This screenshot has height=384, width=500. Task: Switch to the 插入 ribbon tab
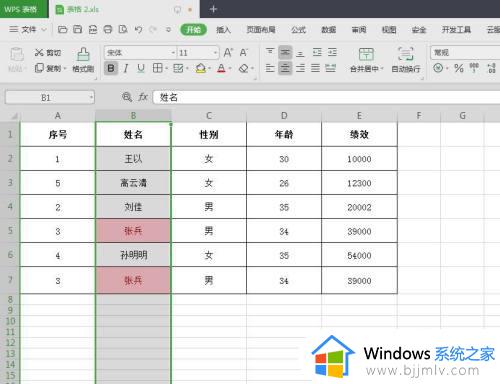pyautogui.click(x=223, y=30)
